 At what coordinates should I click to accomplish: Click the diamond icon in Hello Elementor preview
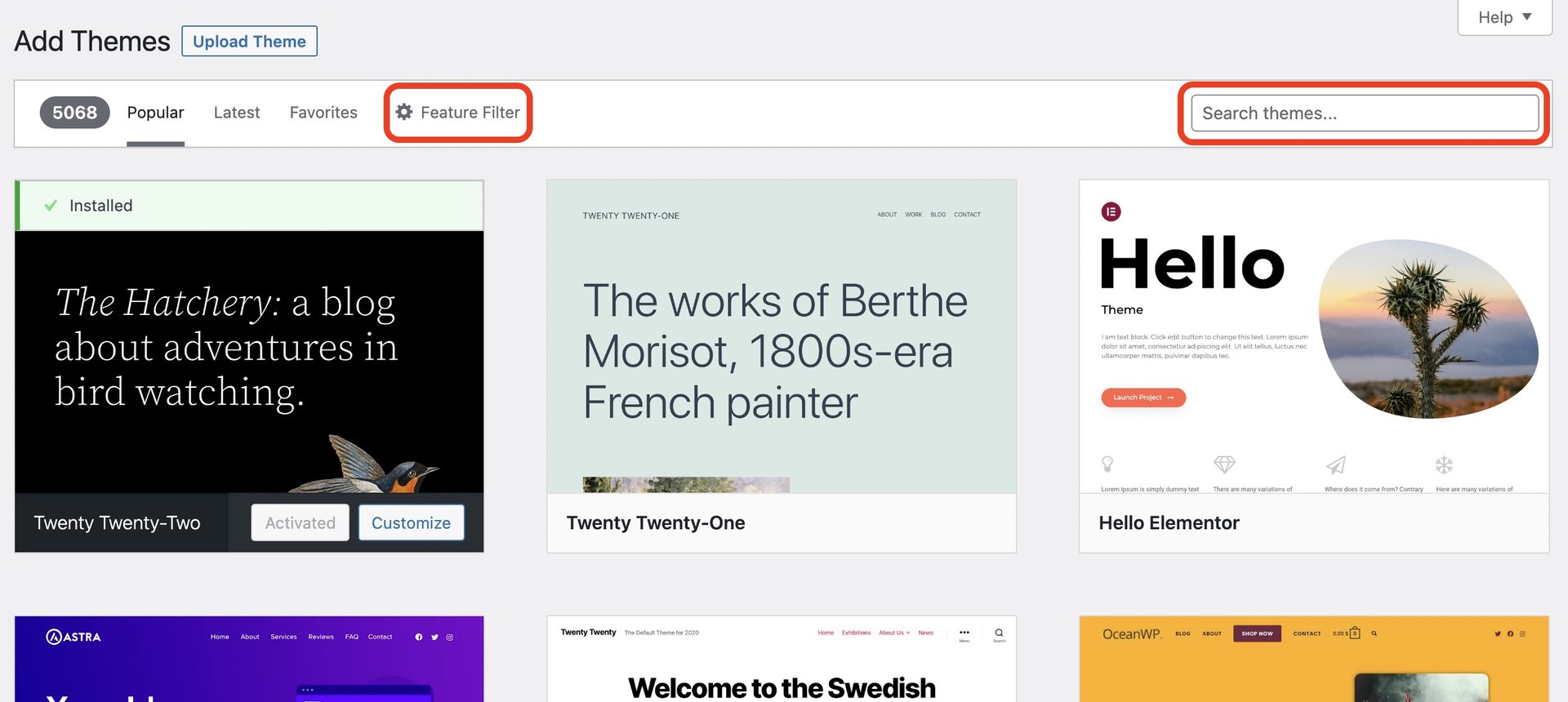1224,464
